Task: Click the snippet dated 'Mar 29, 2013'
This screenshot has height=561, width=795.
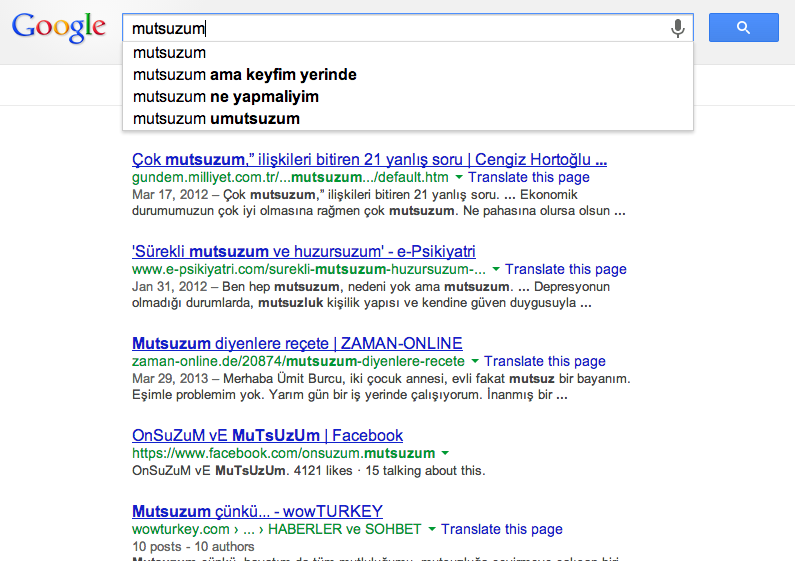Action: tap(381, 387)
